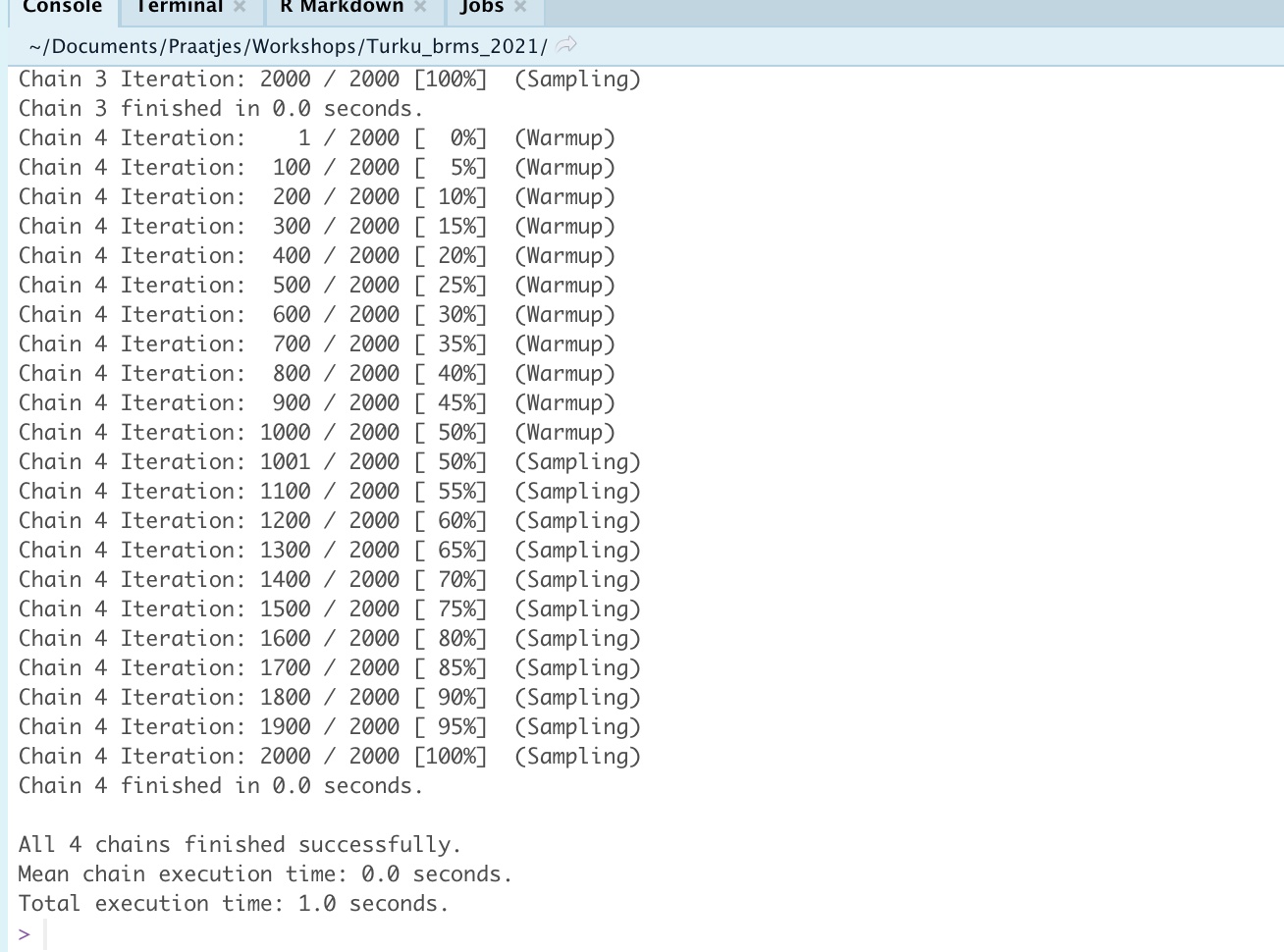1284x952 pixels.
Task: Click Chain 4 iteration 2000 100% line
Action: click(x=329, y=757)
